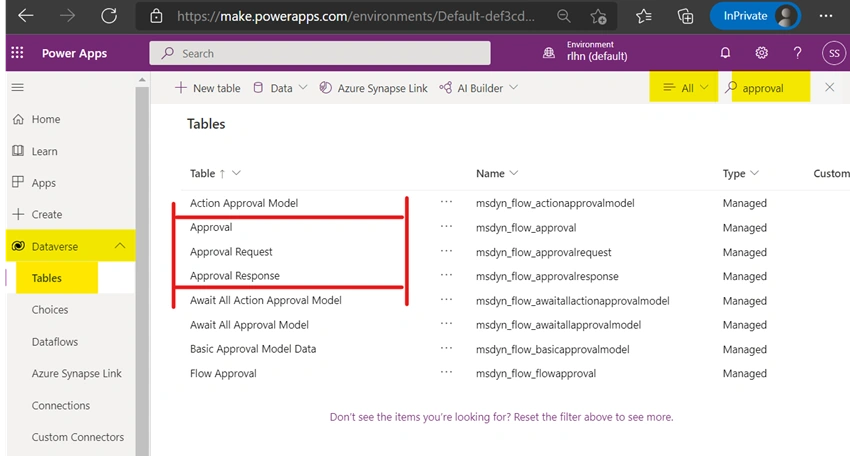The image size is (850, 456).
Task: Open notifications bell in Power Apps header
Action: [x=725, y=53]
